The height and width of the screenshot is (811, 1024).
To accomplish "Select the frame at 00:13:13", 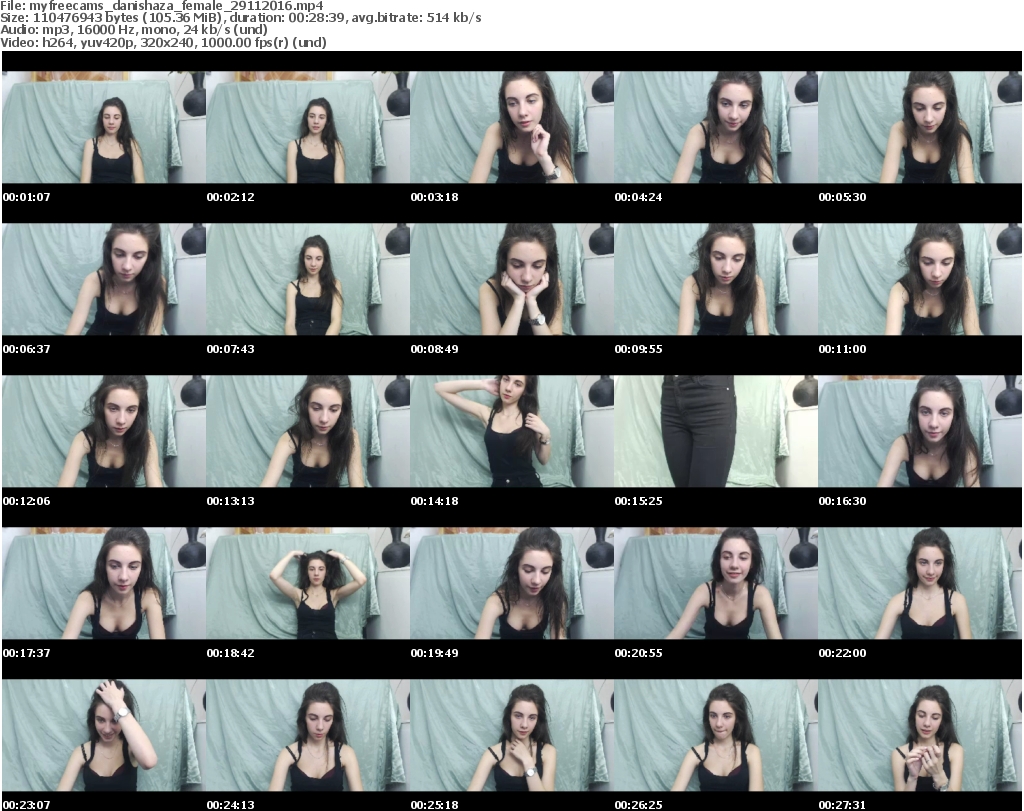I will (x=307, y=431).
